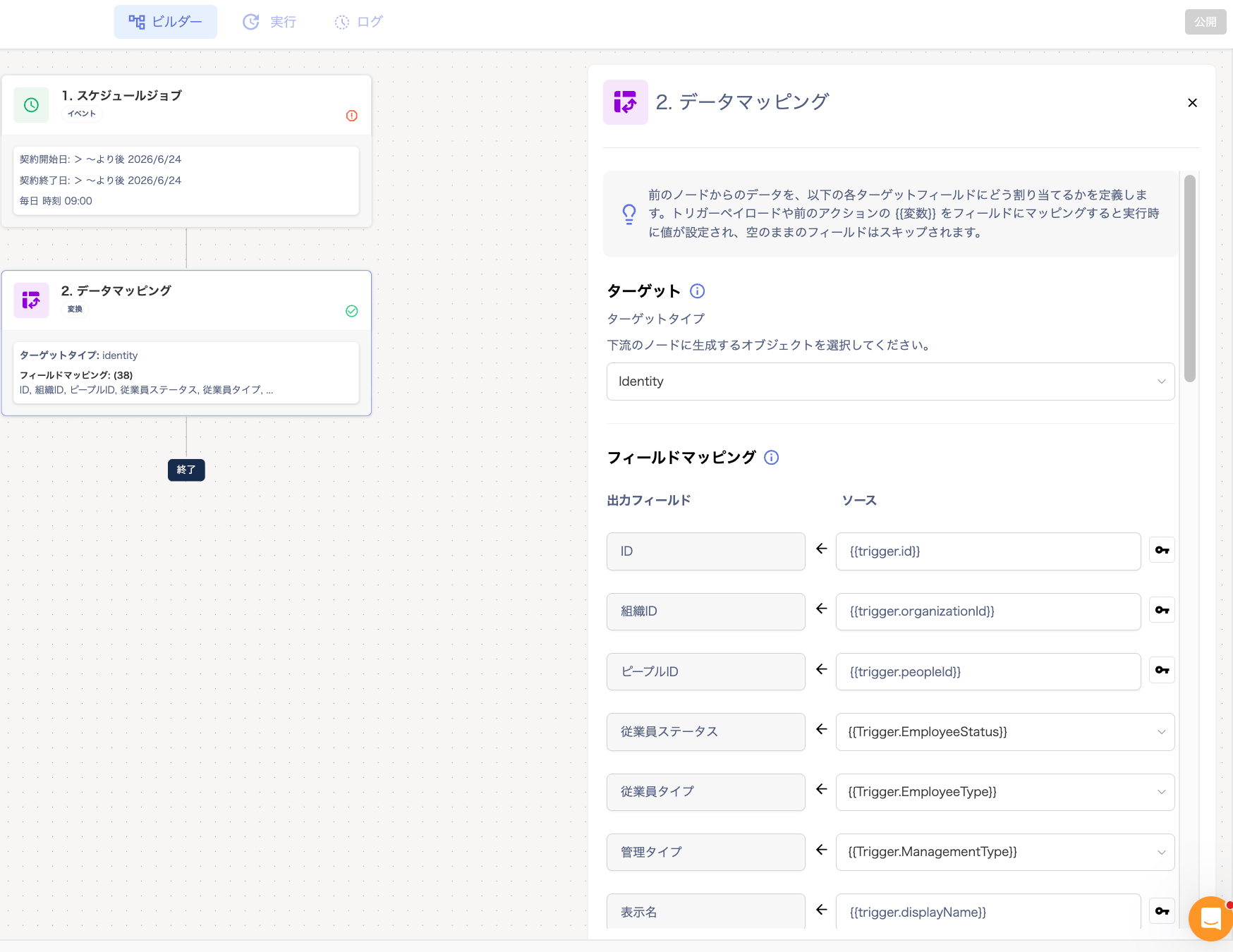This screenshot has width=1233, height=952.
Task: Click the 管理タイプ output field
Action: tap(705, 852)
